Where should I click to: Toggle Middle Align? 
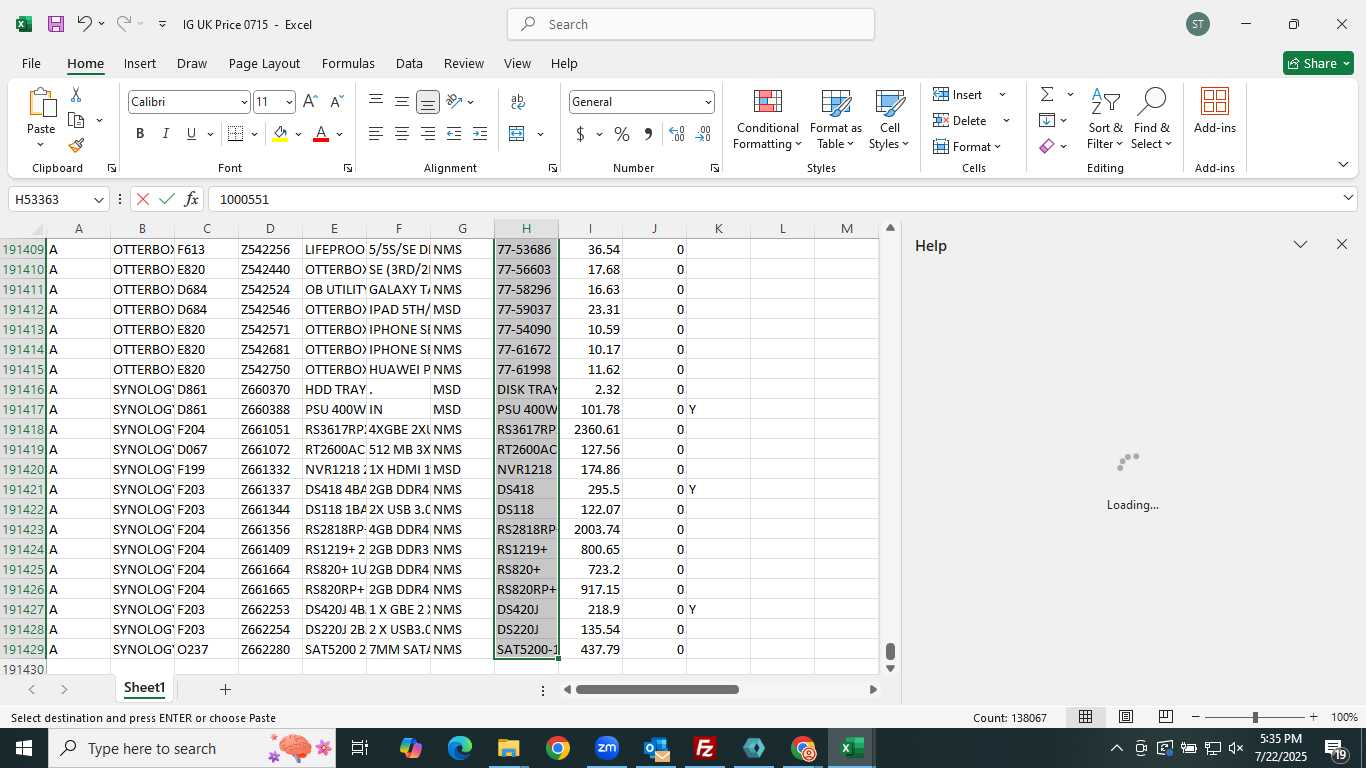point(402,102)
